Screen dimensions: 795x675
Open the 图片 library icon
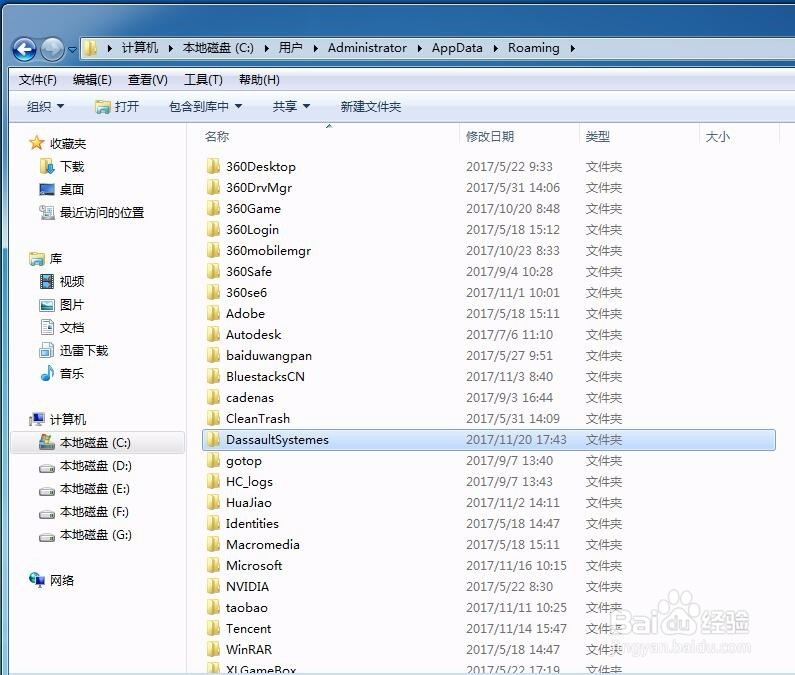click(47, 305)
